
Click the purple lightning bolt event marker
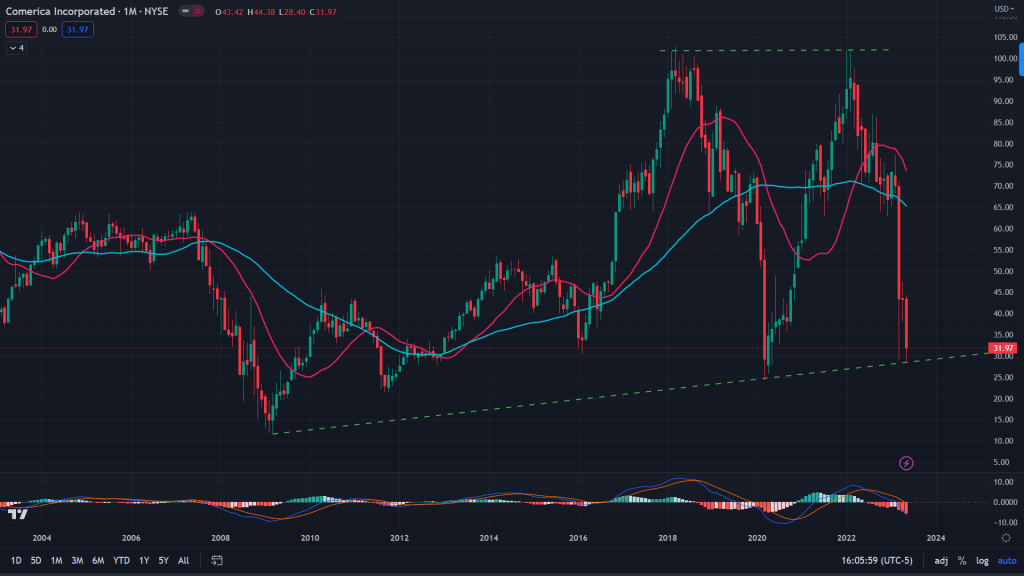906,463
